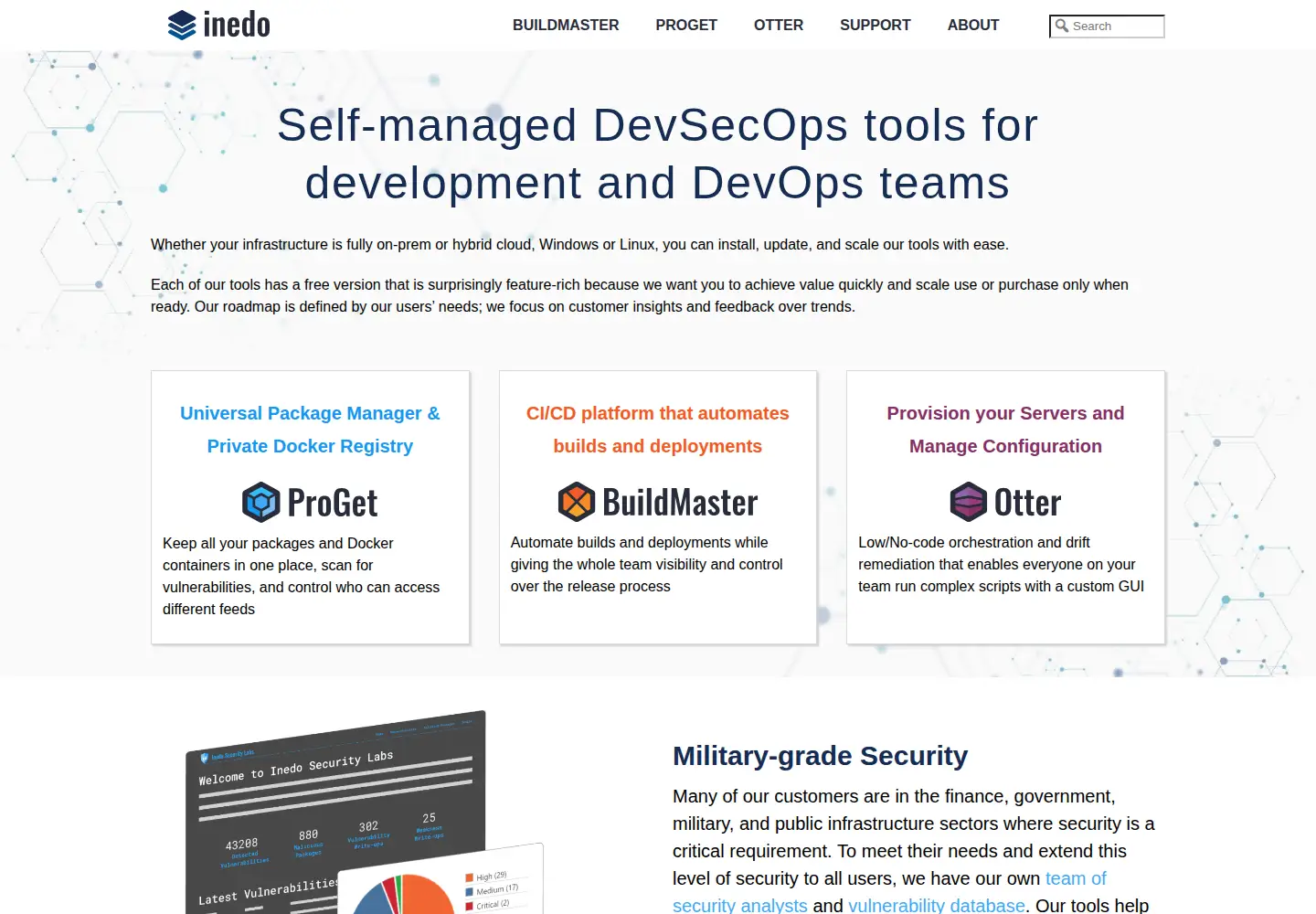Click 'Automate builds and deployments' description
Screen dimensions: 1316x914
coord(646,565)
